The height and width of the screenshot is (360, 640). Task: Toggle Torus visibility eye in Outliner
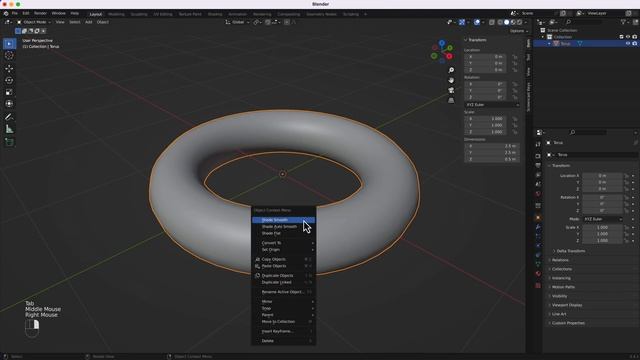click(628, 43)
